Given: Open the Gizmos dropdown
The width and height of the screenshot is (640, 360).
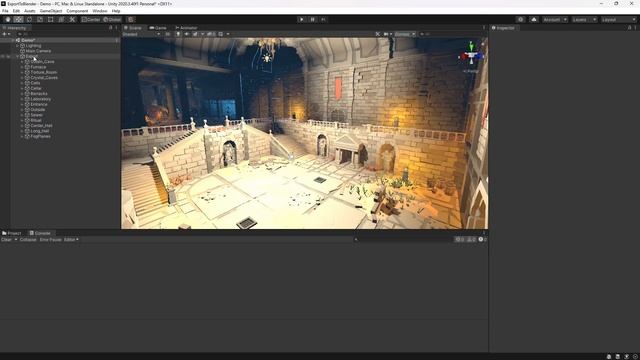Looking at the screenshot, I should [405, 34].
